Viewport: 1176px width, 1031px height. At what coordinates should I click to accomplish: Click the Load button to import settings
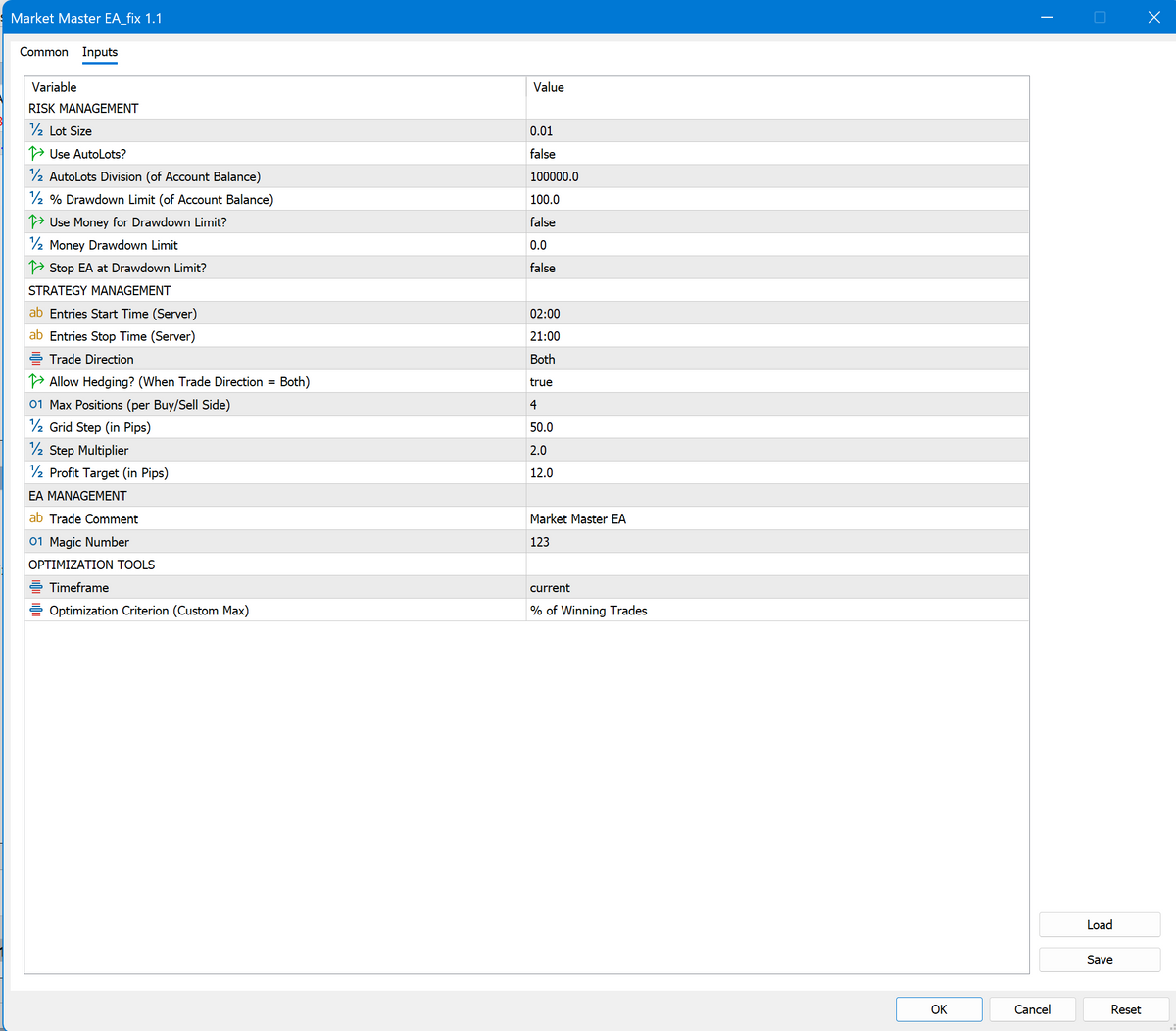pos(1099,924)
